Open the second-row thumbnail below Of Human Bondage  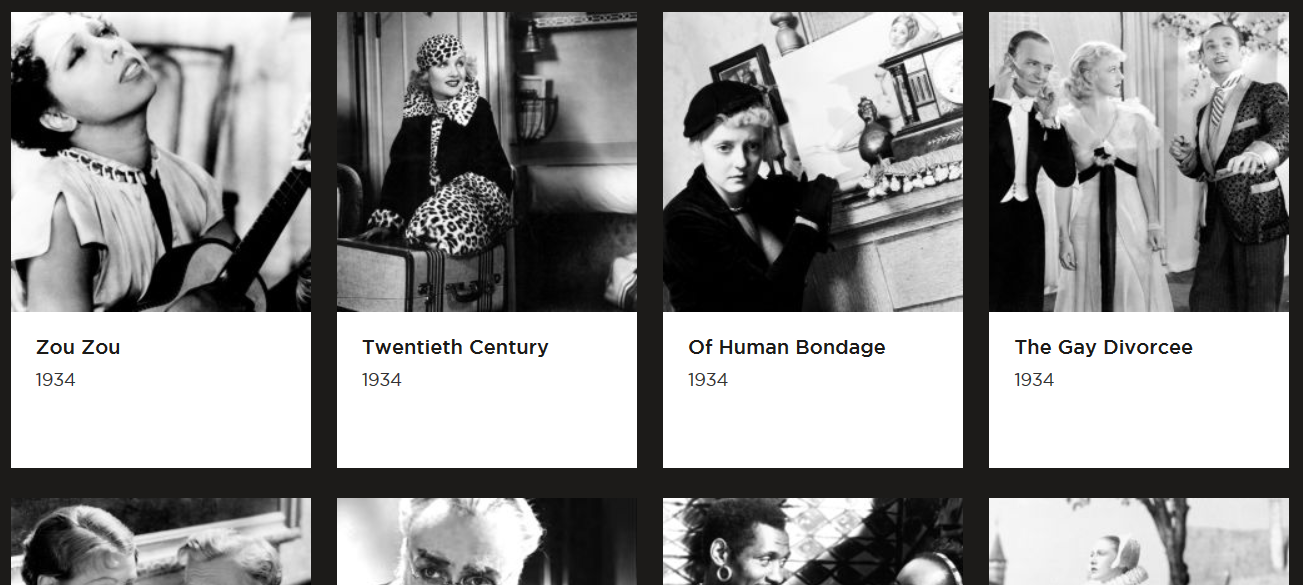tap(813, 542)
